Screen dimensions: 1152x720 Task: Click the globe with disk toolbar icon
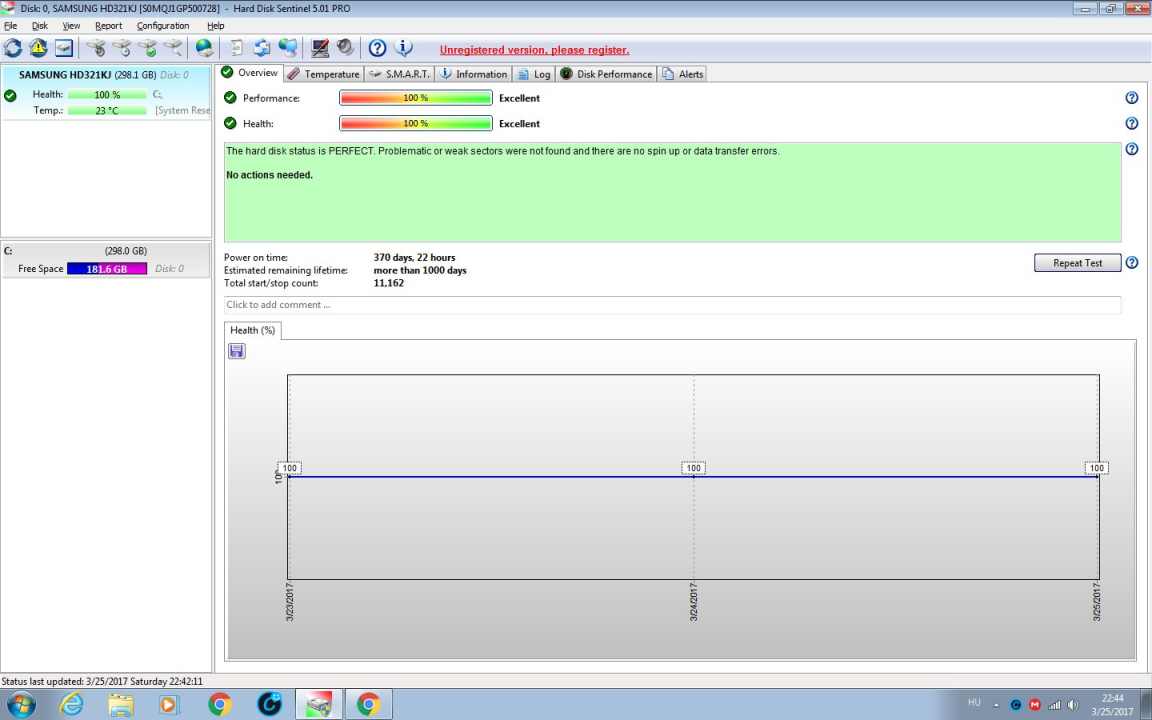[x=204, y=48]
